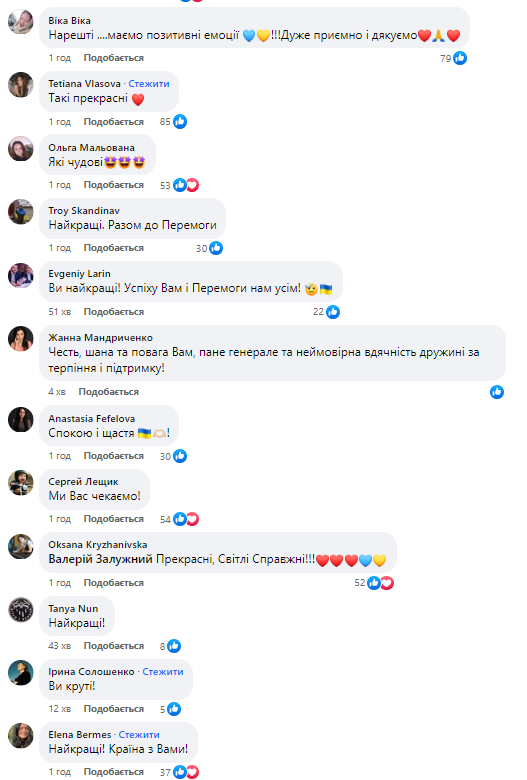
Task: Click Подобається under Anastasia Fefelova's comment
Action: coord(113,456)
